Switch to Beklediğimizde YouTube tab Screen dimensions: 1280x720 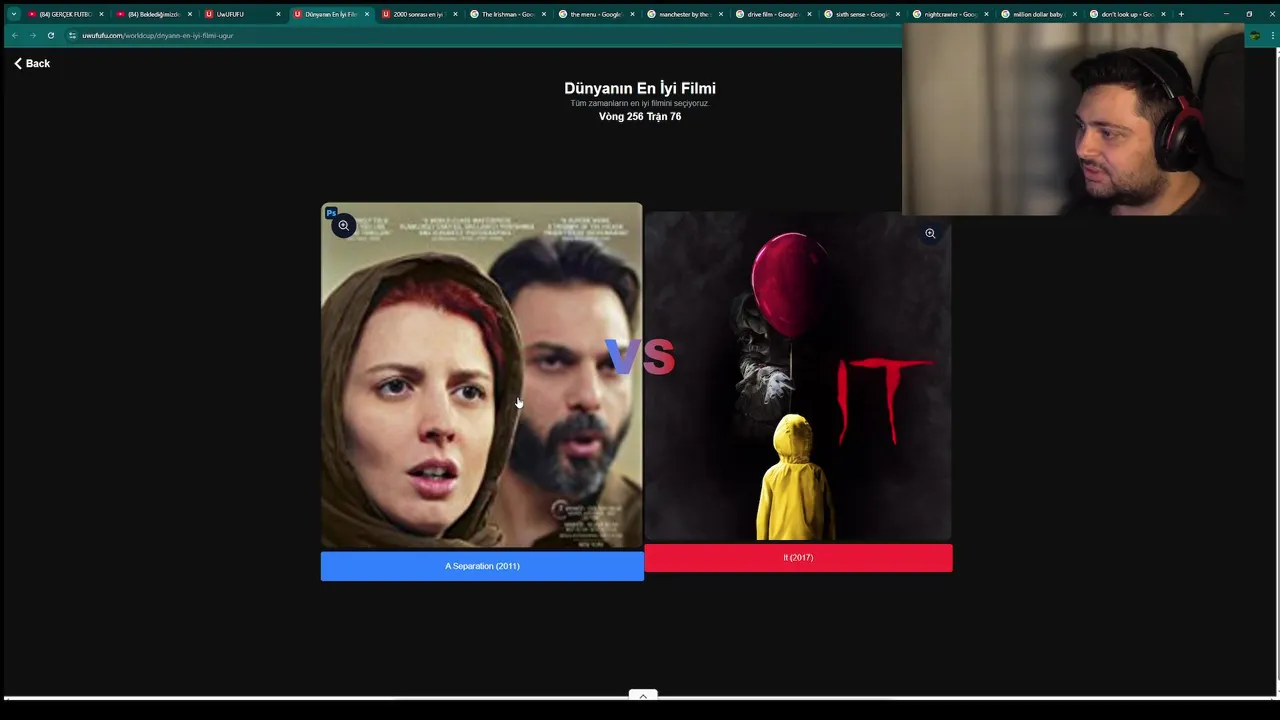pos(153,14)
